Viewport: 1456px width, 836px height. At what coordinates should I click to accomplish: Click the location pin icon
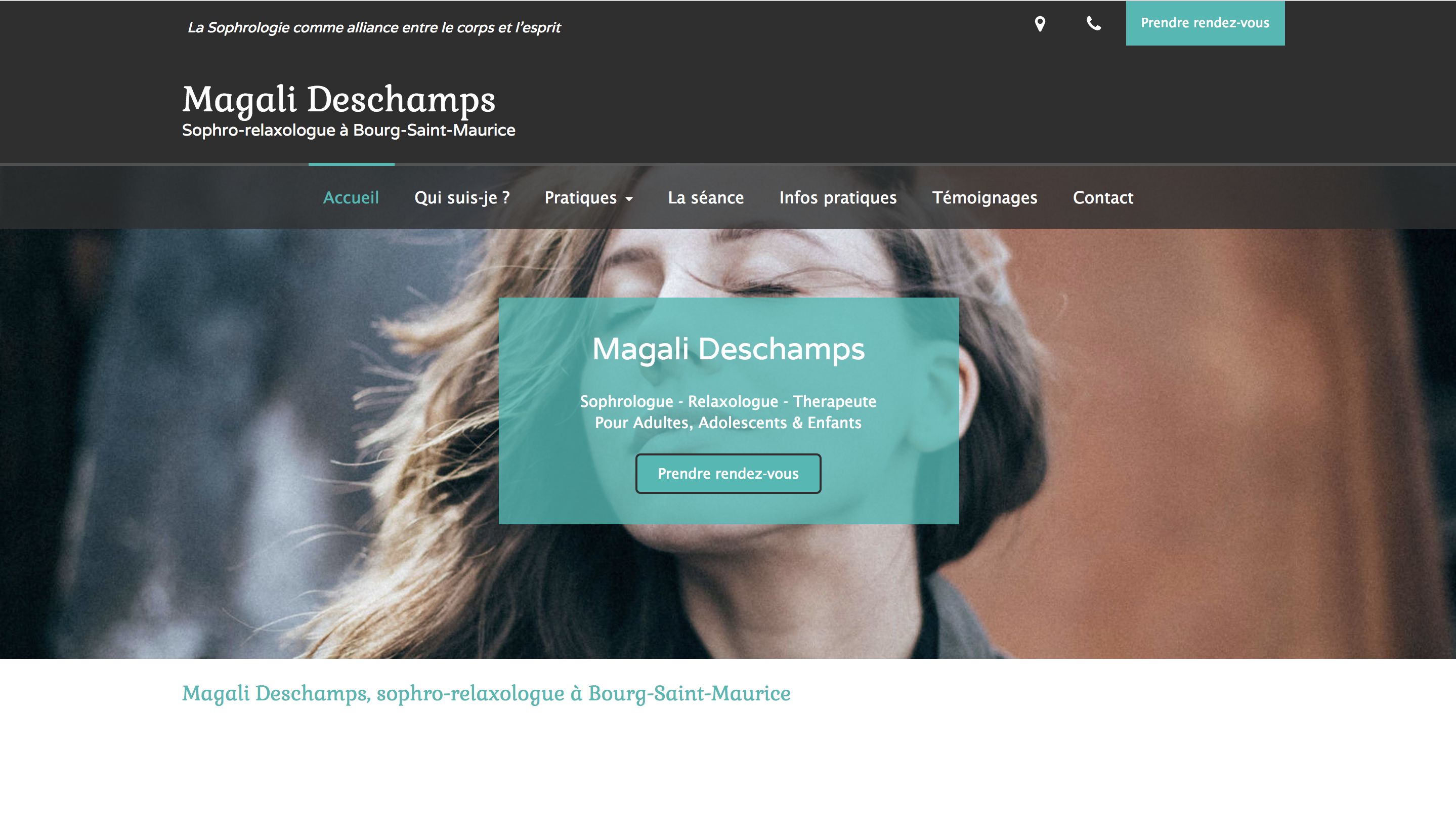(1039, 24)
